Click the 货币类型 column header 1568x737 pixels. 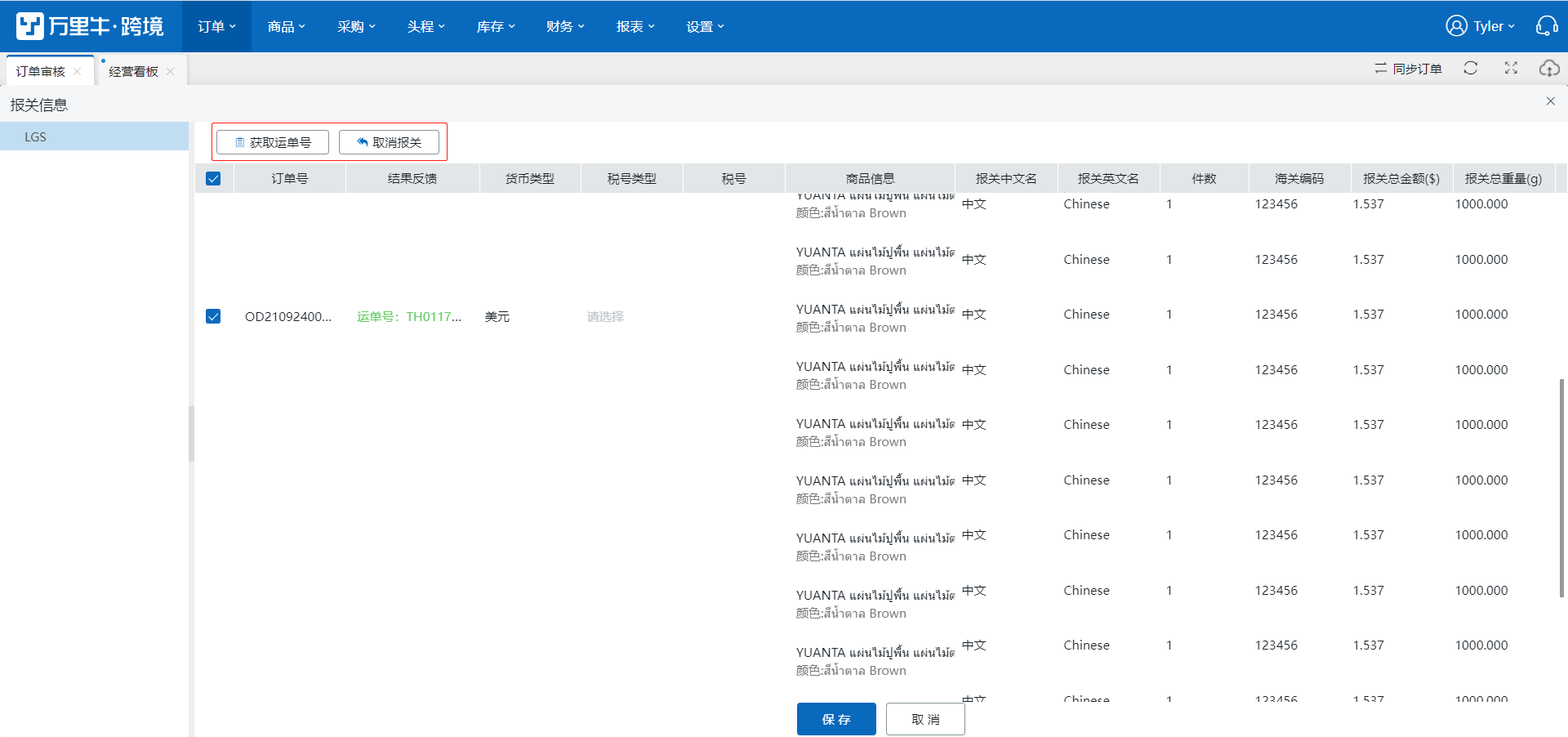tap(530, 178)
